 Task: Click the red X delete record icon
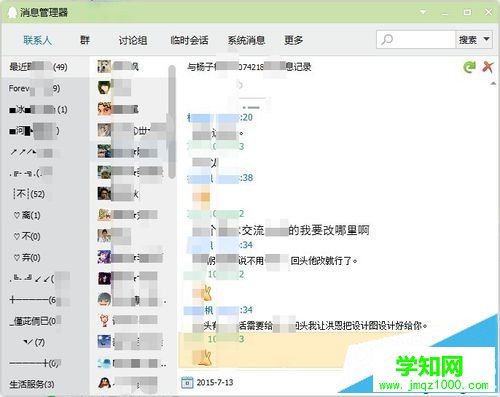point(488,67)
